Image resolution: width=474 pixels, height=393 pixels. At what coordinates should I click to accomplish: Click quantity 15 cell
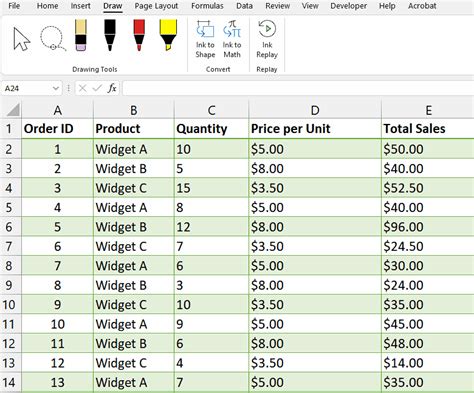(x=211, y=188)
